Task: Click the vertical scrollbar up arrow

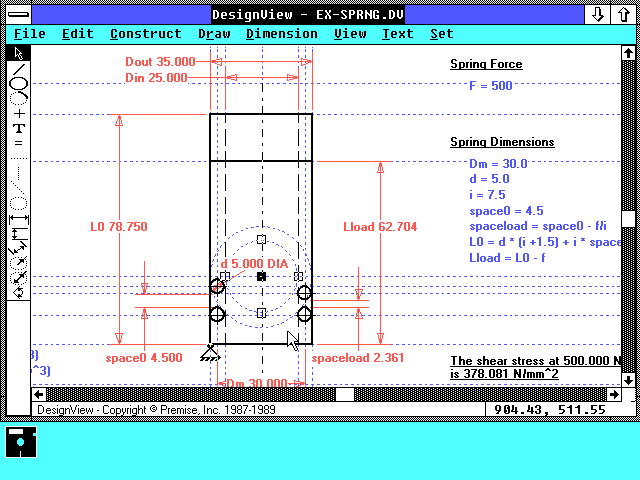Action: click(x=628, y=53)
